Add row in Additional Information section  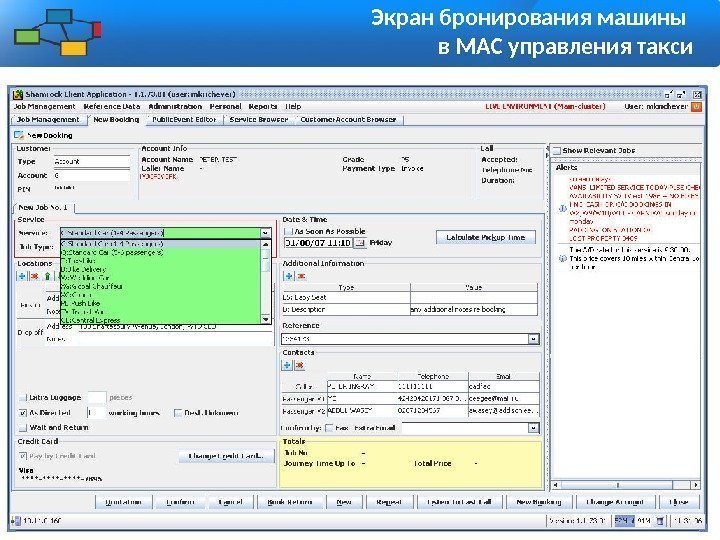pyautogui.click(x=289, y=276)
